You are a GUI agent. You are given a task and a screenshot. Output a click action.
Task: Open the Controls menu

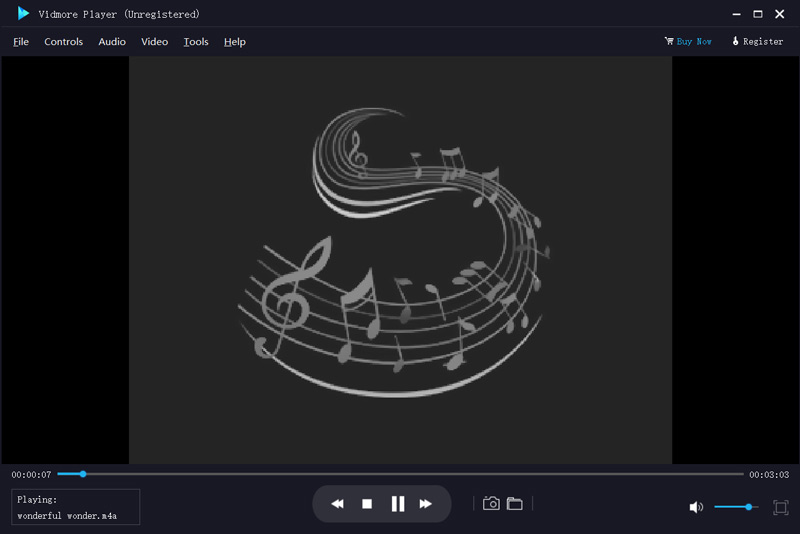tap(64, 42)
